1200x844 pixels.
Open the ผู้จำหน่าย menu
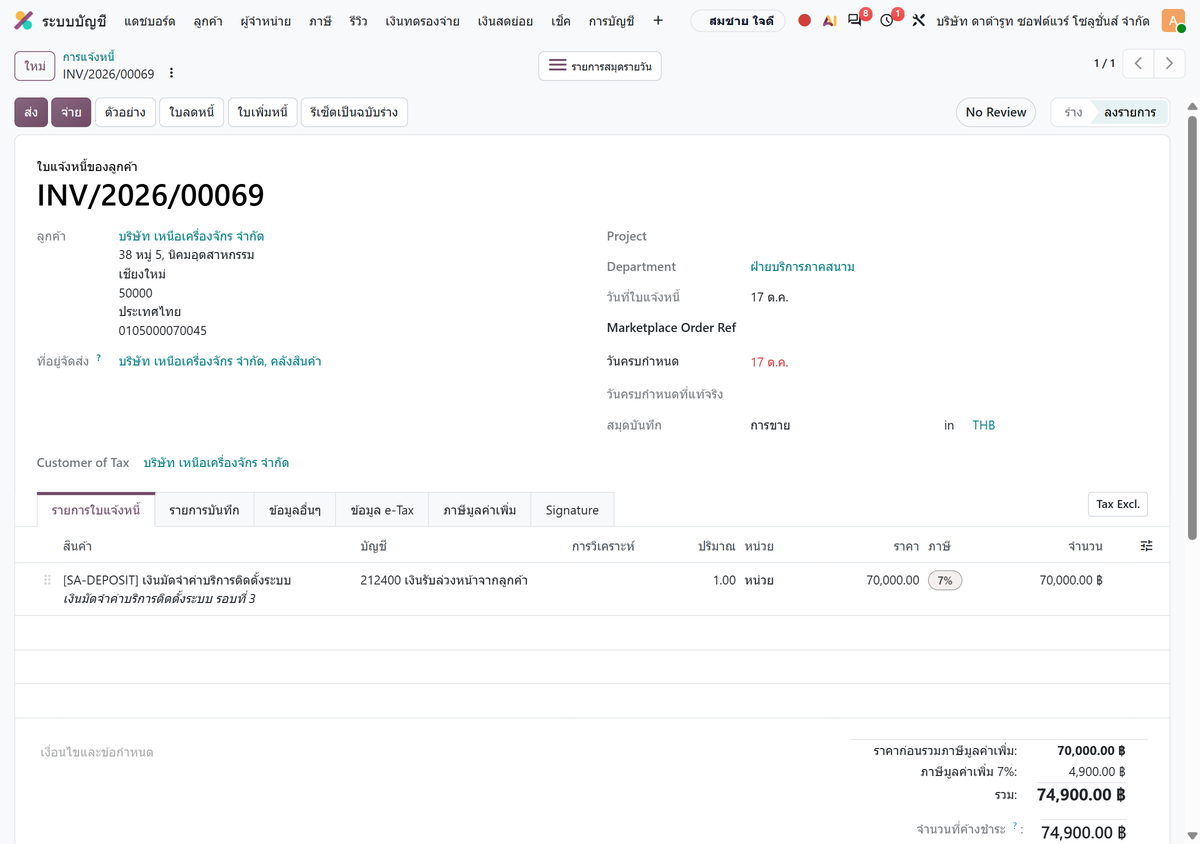(x=266, y=21)
